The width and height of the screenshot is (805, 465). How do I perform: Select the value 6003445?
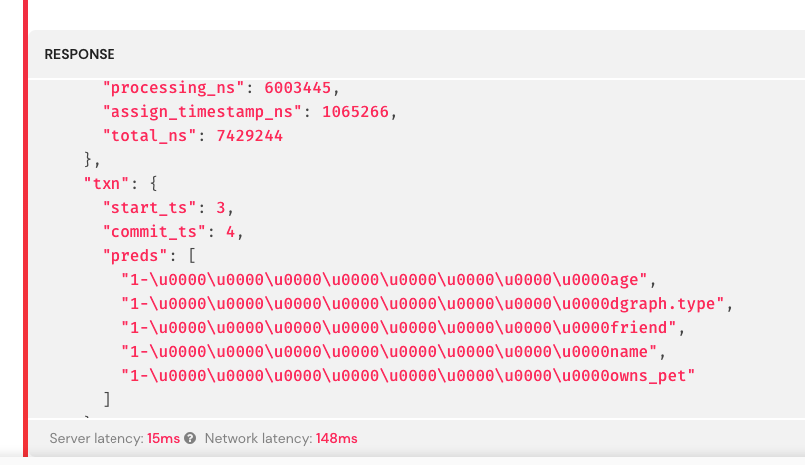click(297, 88)
